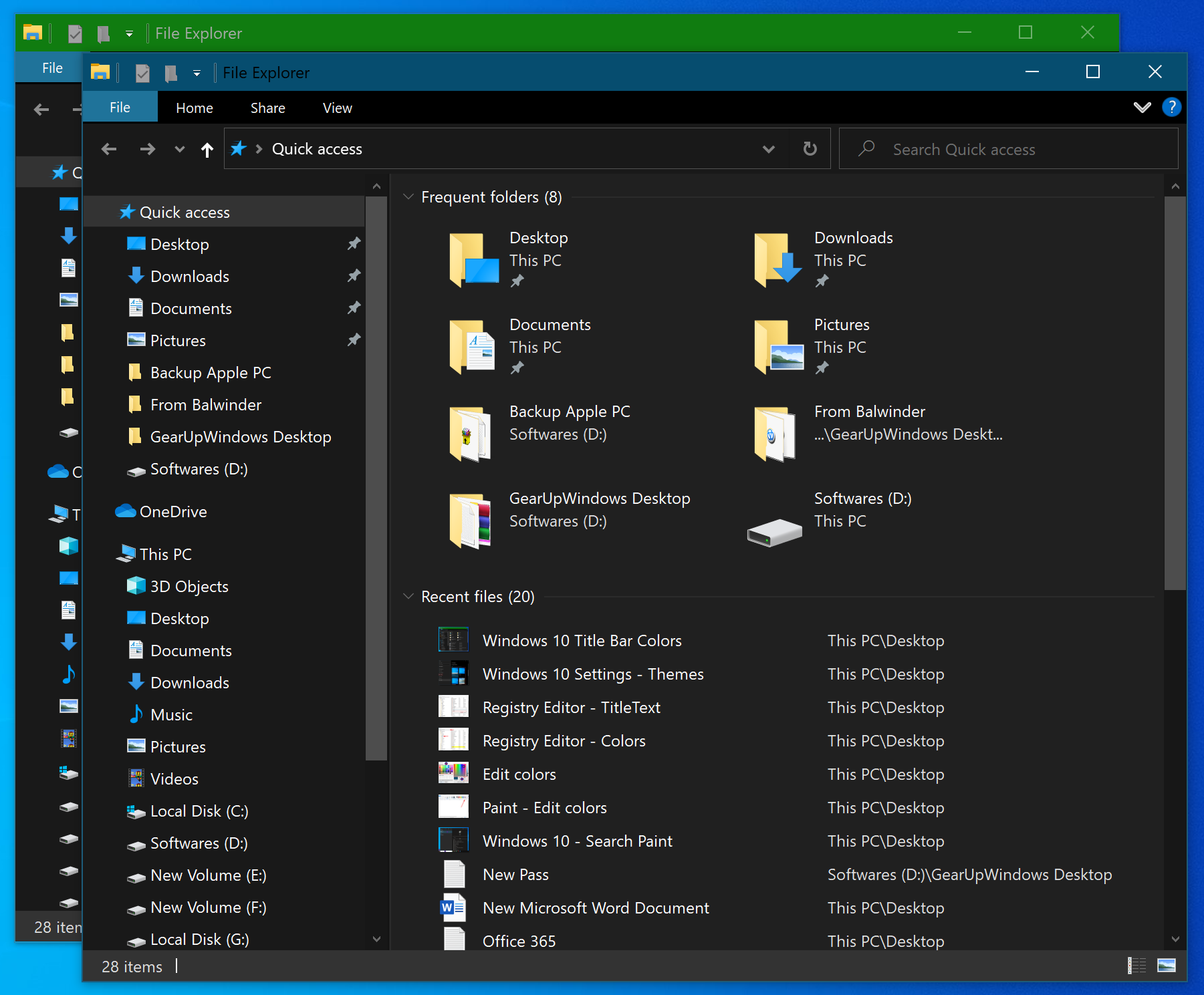The width and height of the screenshot is (1204, 995).
Task: Click the Documents folder icon in Frequent folders
Action: click(x=473, y=347)
